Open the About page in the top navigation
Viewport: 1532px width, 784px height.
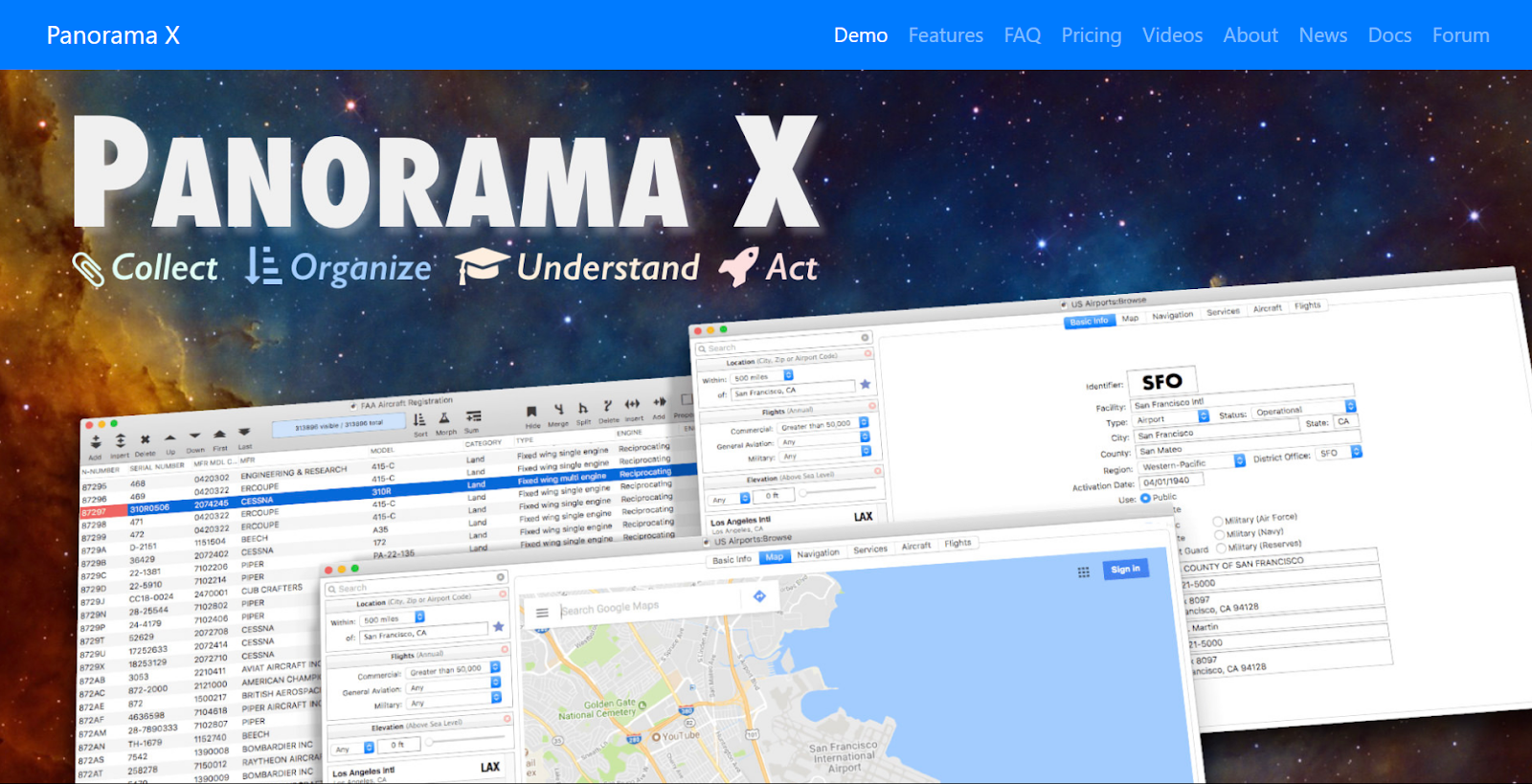point(1250,35)
